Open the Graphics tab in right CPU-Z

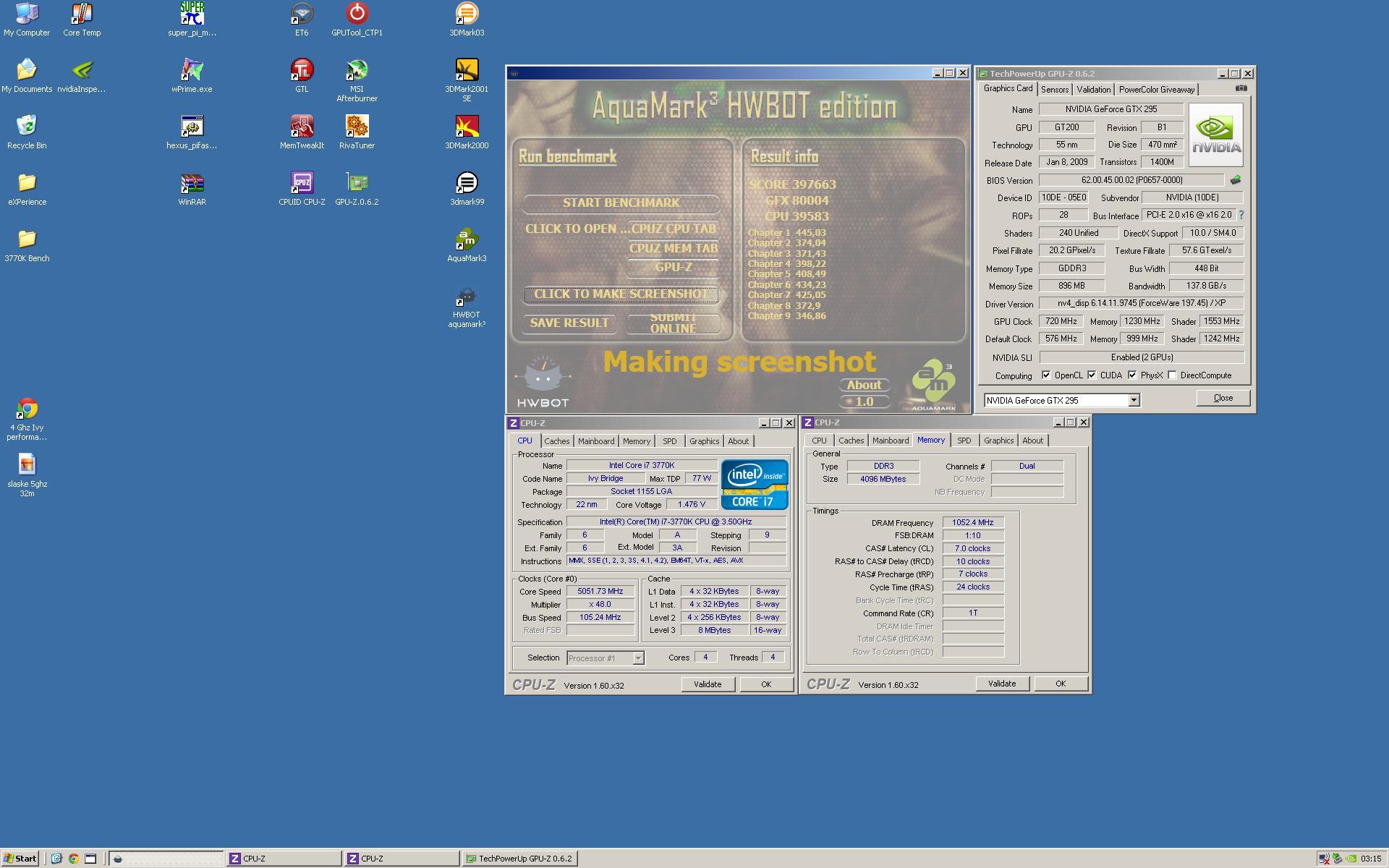tap(998, 441)
